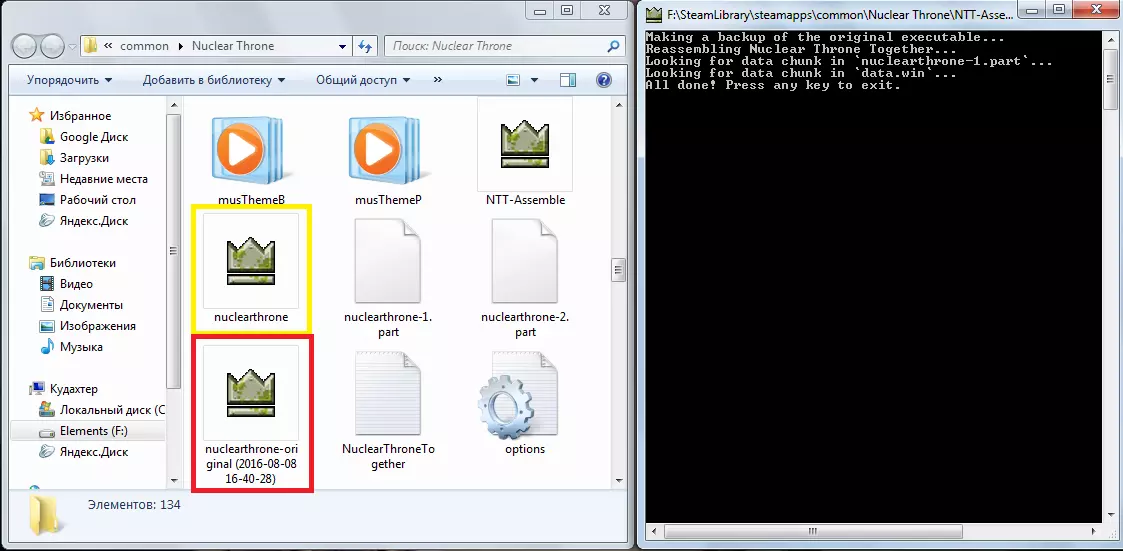Select the NTT-Assemble crown icon
Screen dimensions: 1123x551
(524, 144)
